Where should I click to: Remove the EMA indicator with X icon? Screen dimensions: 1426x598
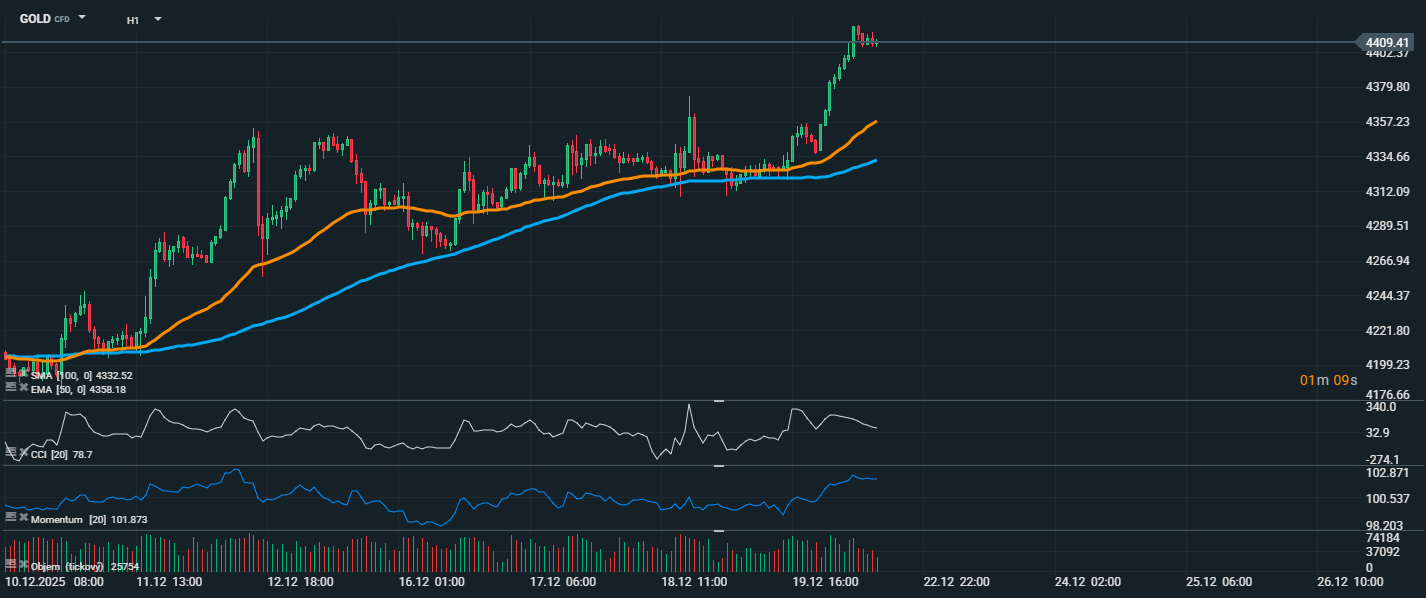coord(23,386)
